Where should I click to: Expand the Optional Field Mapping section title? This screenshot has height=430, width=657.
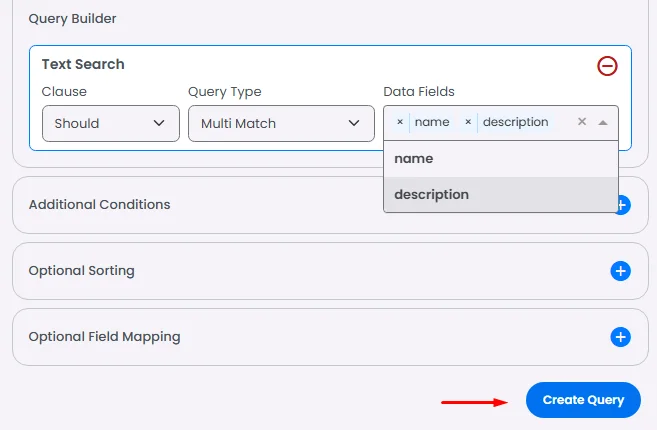pyautogui.click(x=105, y=337)
